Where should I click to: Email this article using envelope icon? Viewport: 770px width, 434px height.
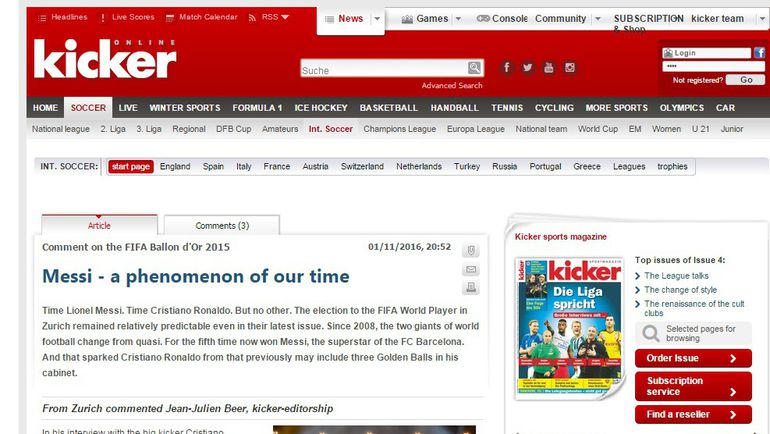(470, 269)
